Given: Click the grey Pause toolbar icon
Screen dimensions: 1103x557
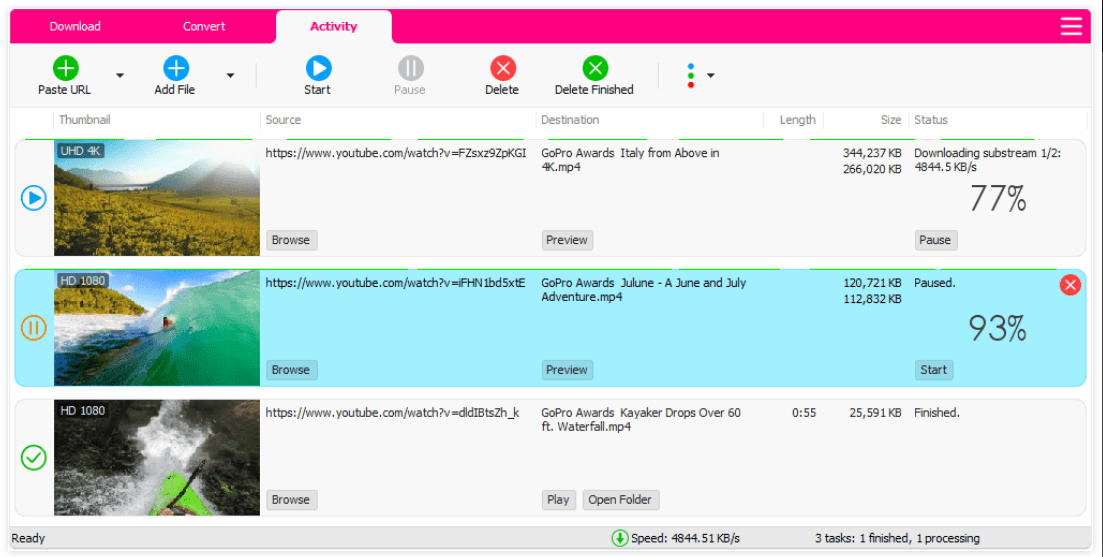Looking at the screenshot, I should click(410, 68).
